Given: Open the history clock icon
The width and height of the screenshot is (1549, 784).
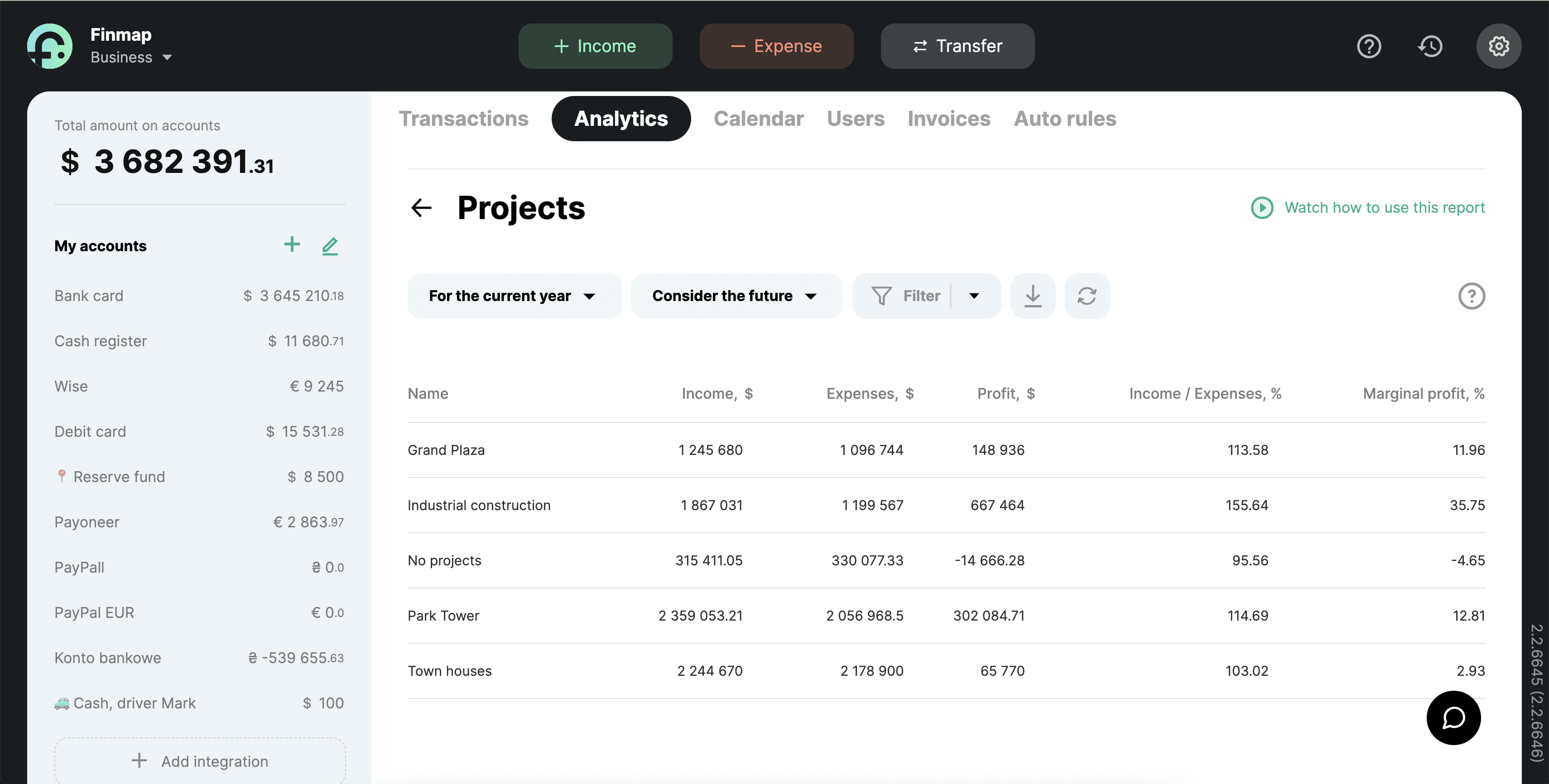Looking at the screenshot, I should (x=1430, y=46).
